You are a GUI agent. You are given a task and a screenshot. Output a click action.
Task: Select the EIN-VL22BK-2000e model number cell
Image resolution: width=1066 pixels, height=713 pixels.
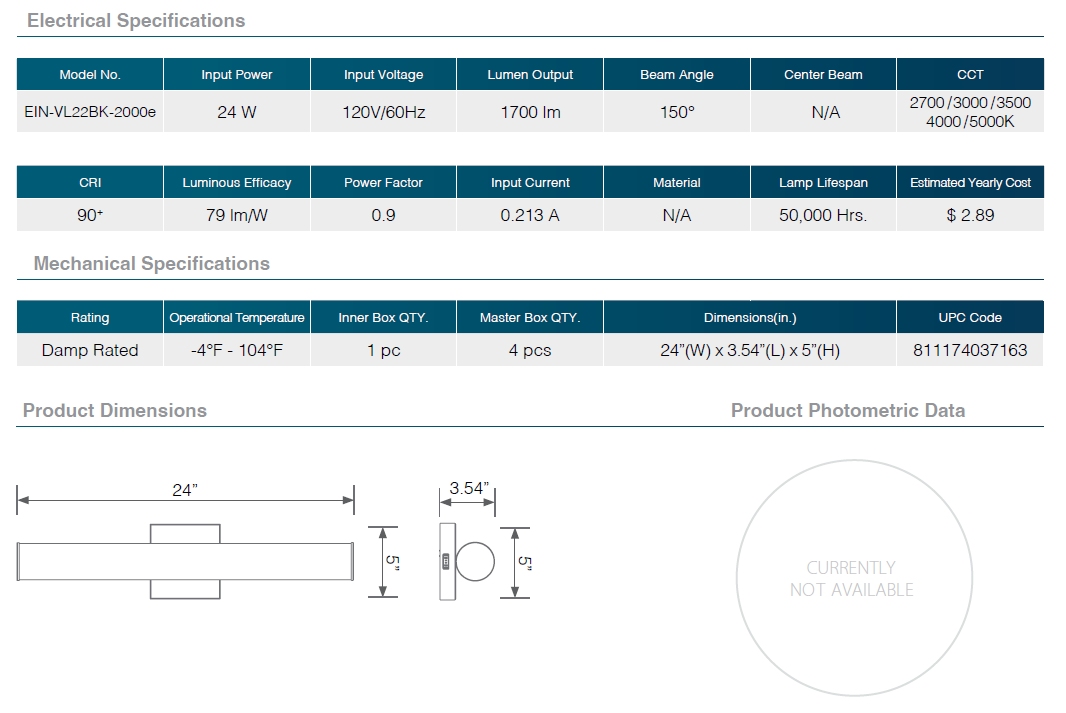(90, 112)
